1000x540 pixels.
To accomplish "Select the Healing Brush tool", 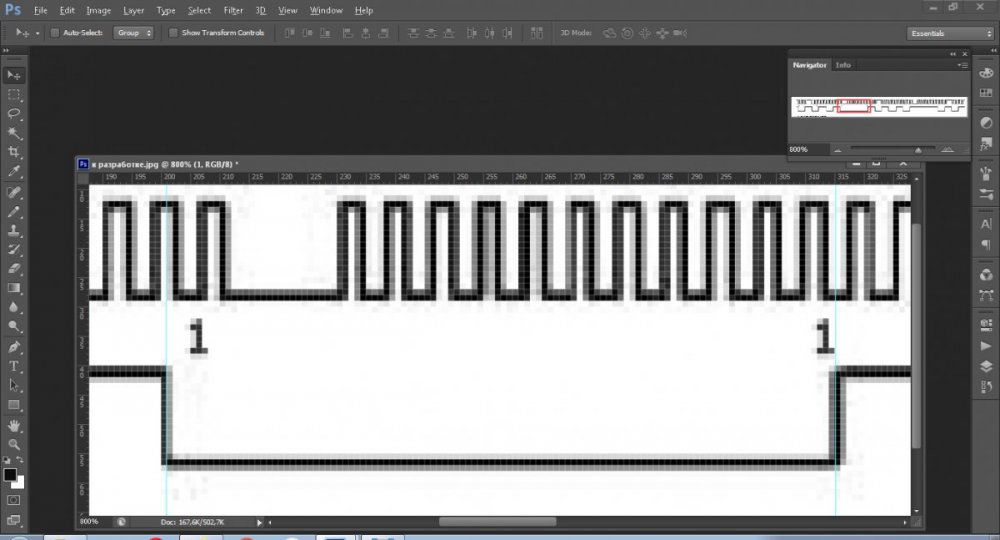I will tap(13, 192).
